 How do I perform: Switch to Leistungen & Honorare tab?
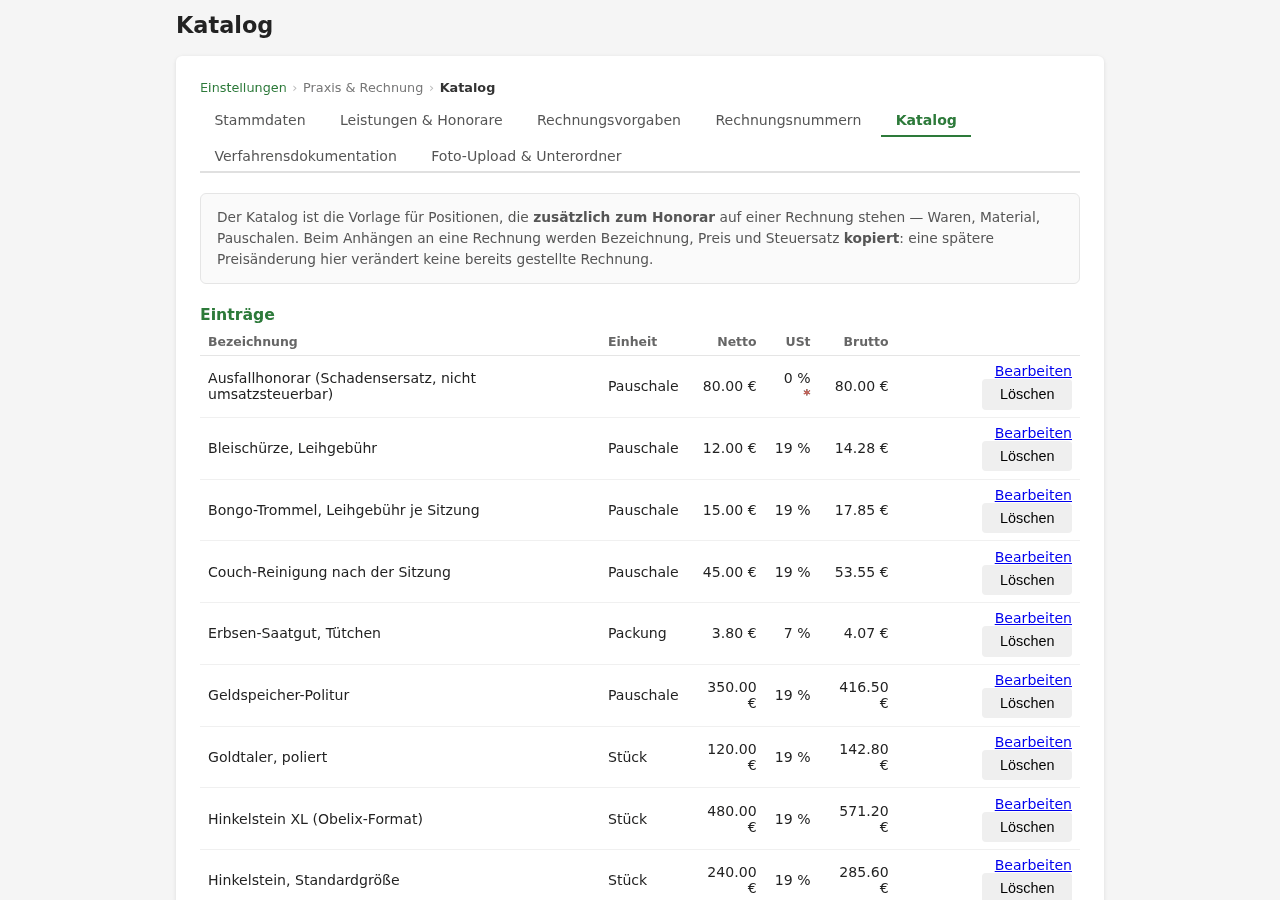(421, 120)
